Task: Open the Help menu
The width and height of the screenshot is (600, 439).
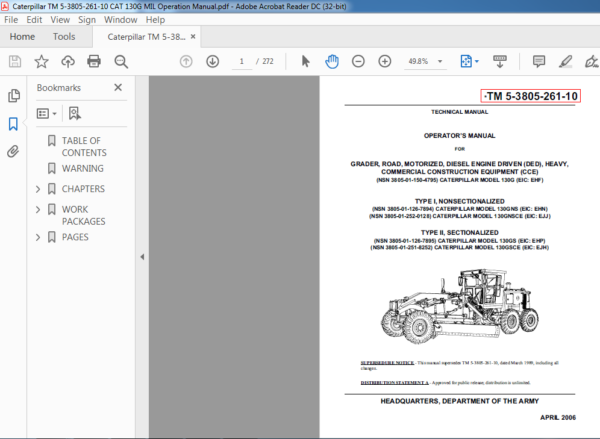Action: pos(155,20)
